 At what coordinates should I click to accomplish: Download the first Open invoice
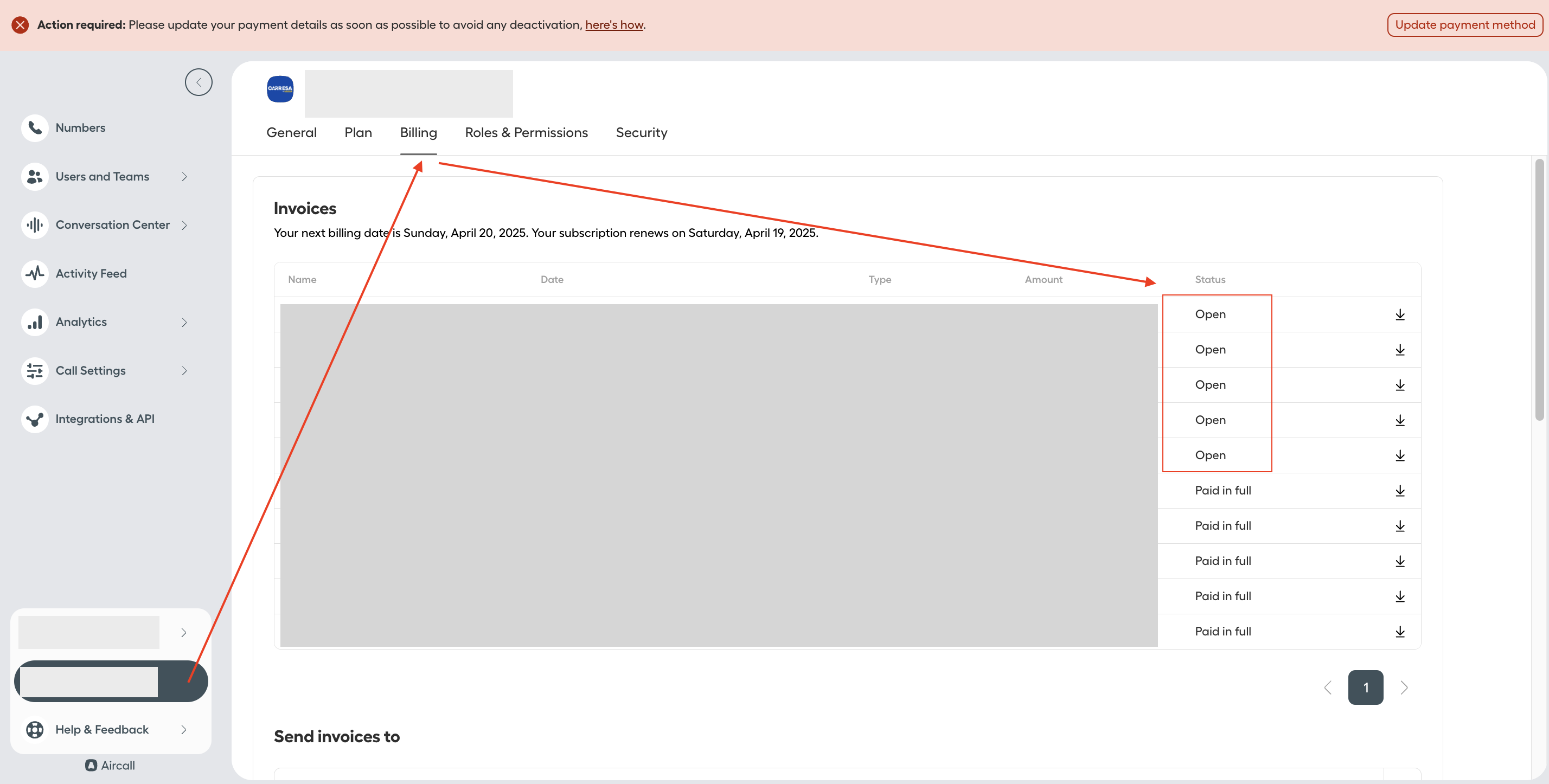1400,314
